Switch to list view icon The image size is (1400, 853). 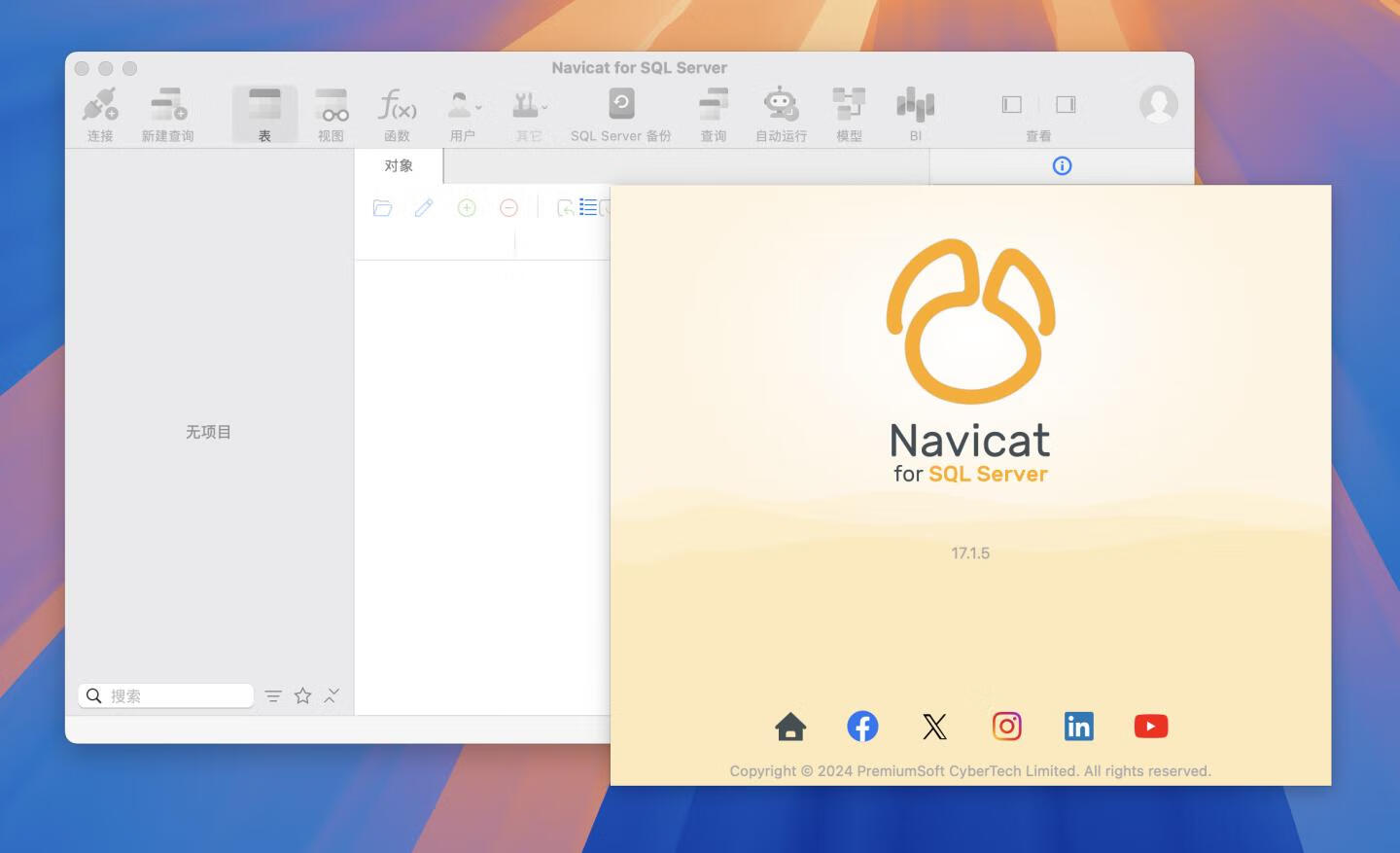[588, 207]
